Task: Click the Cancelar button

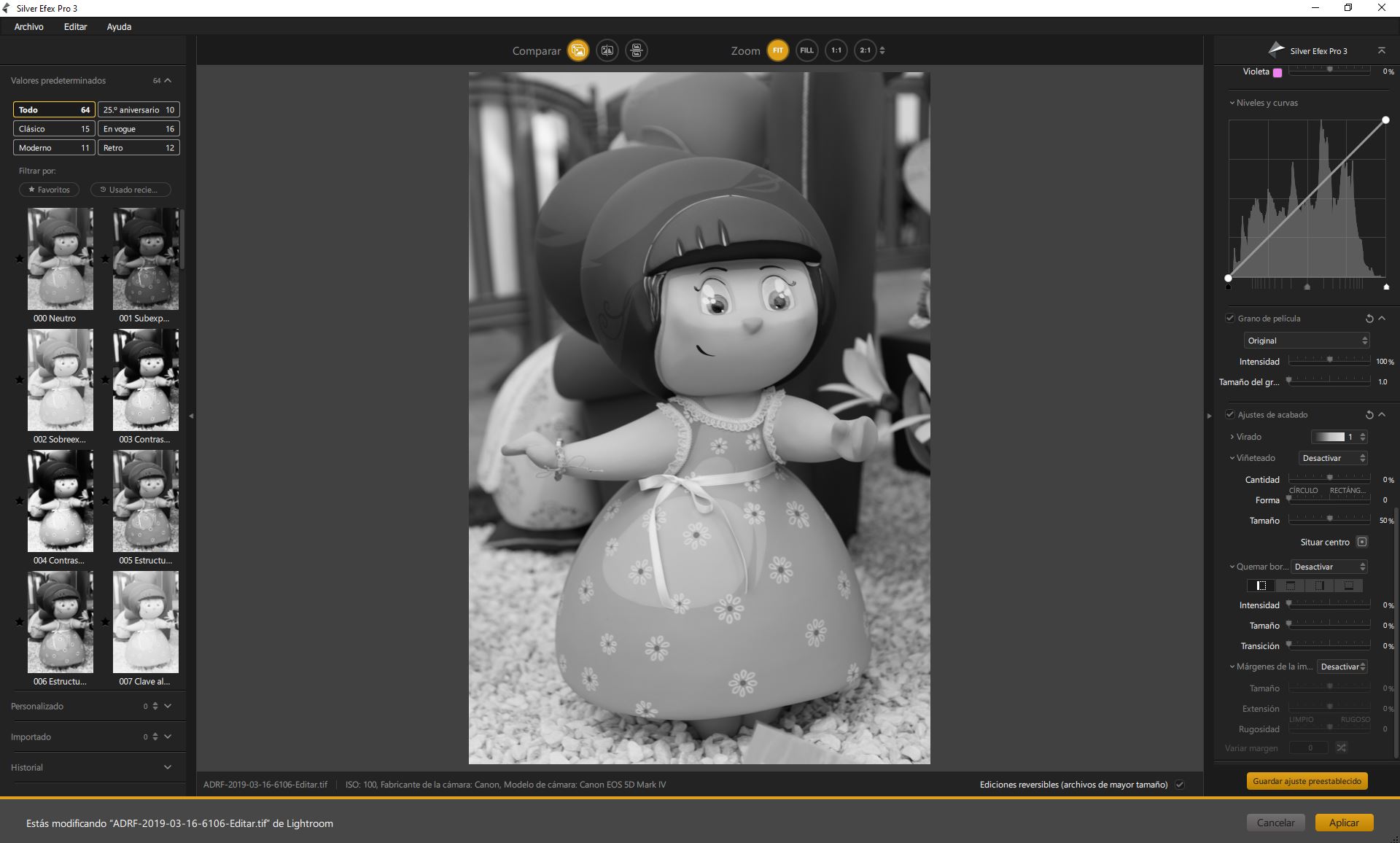Action: (1275, 823)
